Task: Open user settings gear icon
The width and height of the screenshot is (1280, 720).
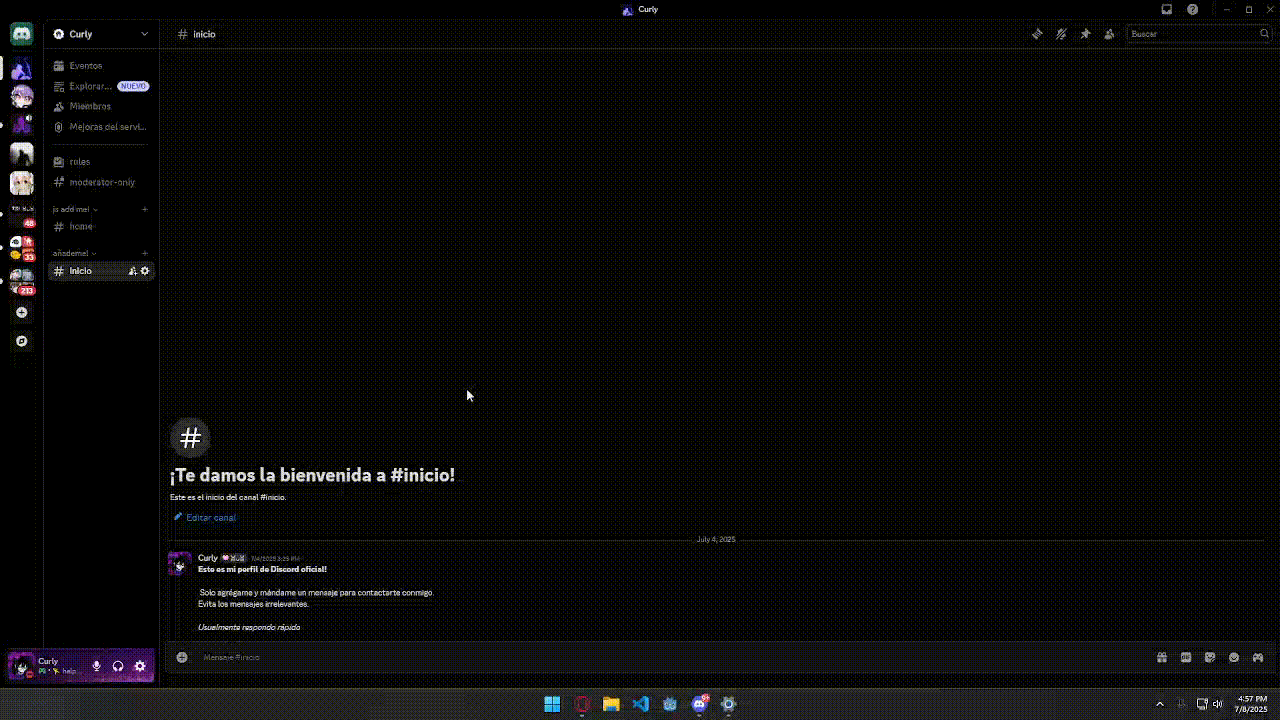Action: [x=140, y=666]
